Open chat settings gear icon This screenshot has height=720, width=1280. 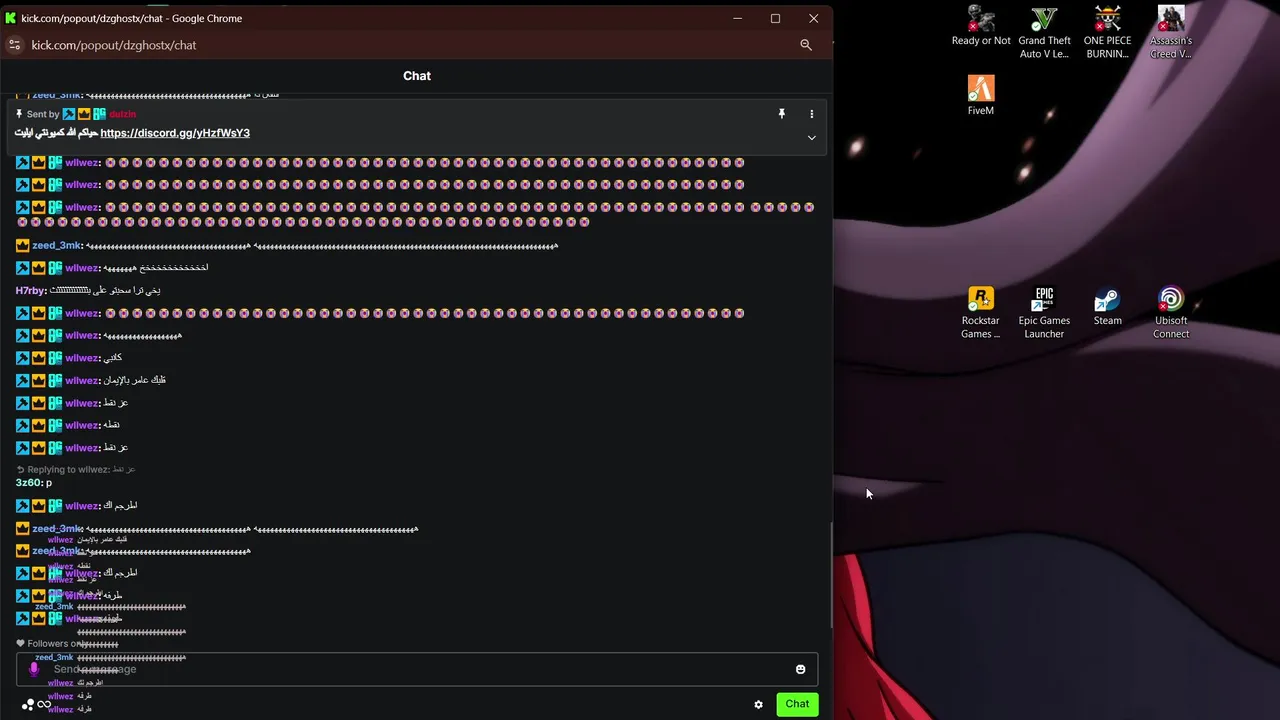[758, 704]
